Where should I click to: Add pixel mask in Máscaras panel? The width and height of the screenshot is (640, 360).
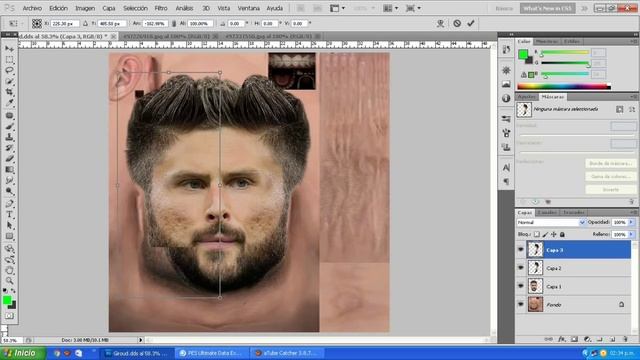620,109
